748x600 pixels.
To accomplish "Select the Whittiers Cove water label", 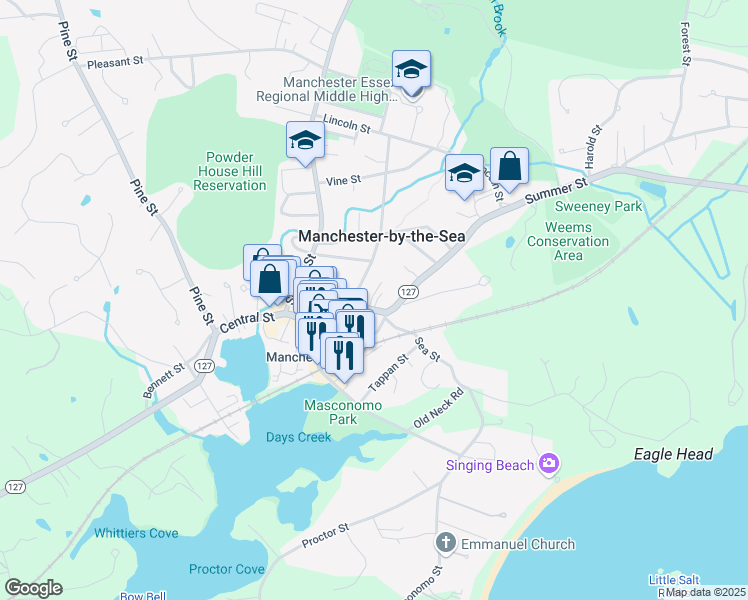I will 136,533.
